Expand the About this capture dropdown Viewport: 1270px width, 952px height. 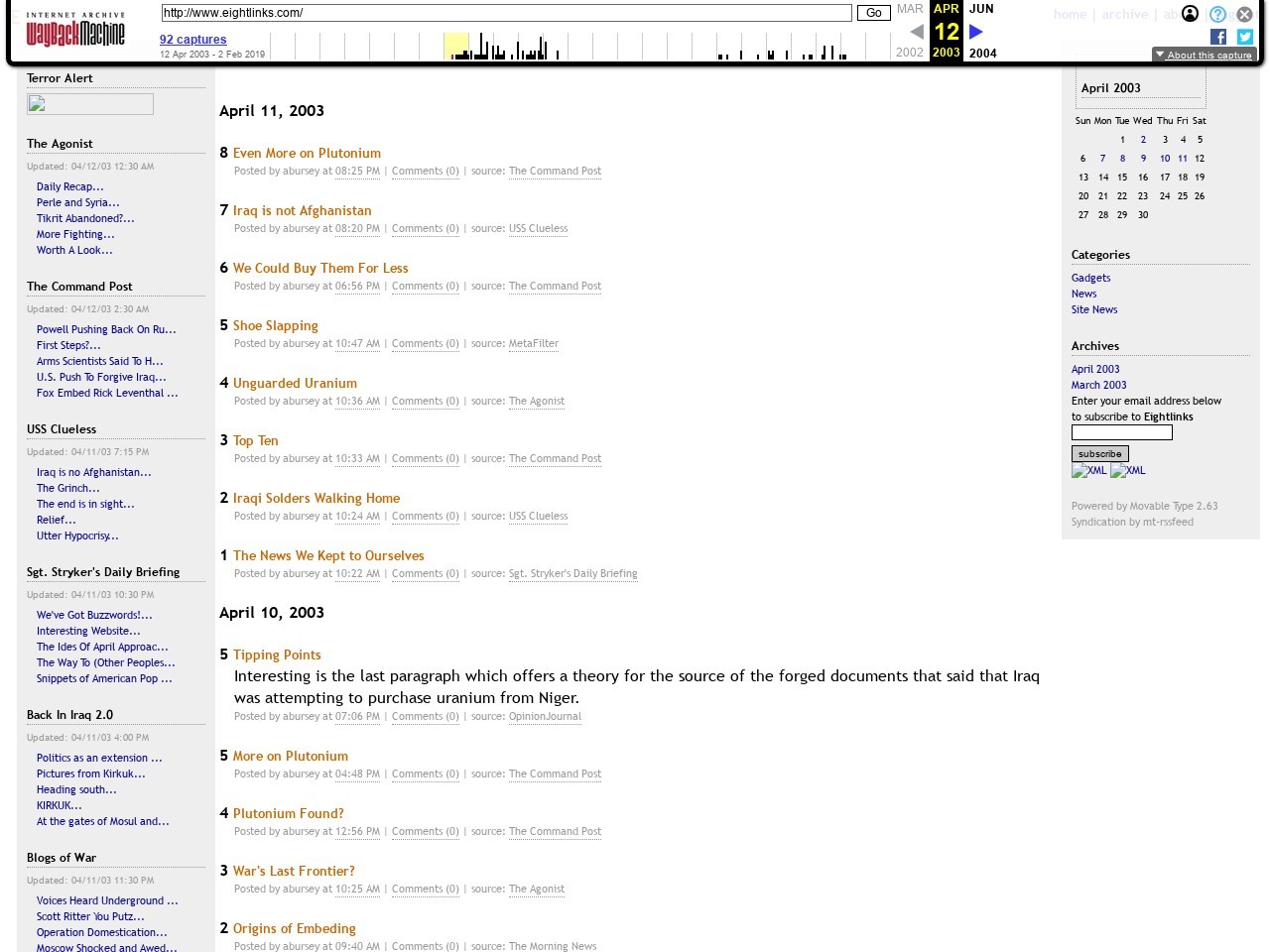click(x=1205, y=55)
